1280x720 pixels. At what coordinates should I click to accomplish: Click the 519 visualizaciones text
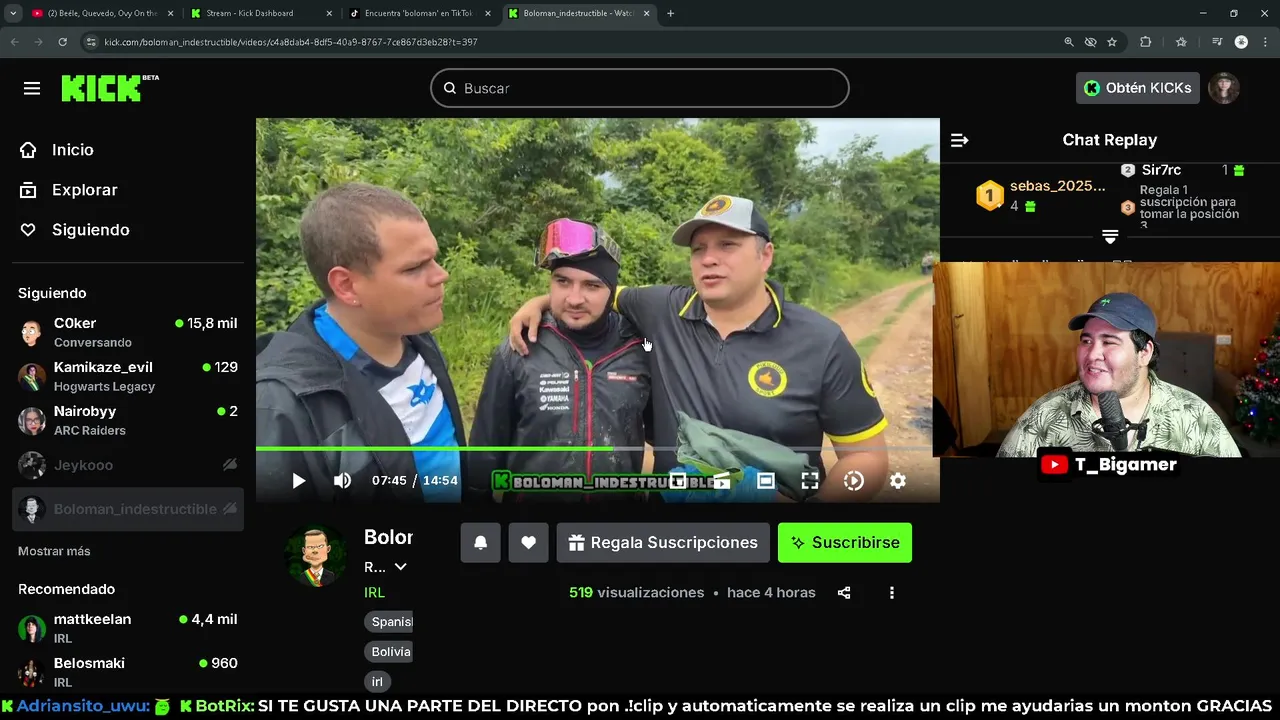[636, 592]
